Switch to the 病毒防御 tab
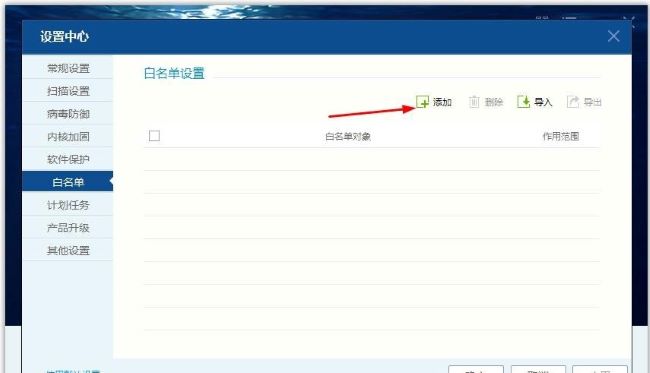Viewport: 650px width, 373px height. pos(68,114)
